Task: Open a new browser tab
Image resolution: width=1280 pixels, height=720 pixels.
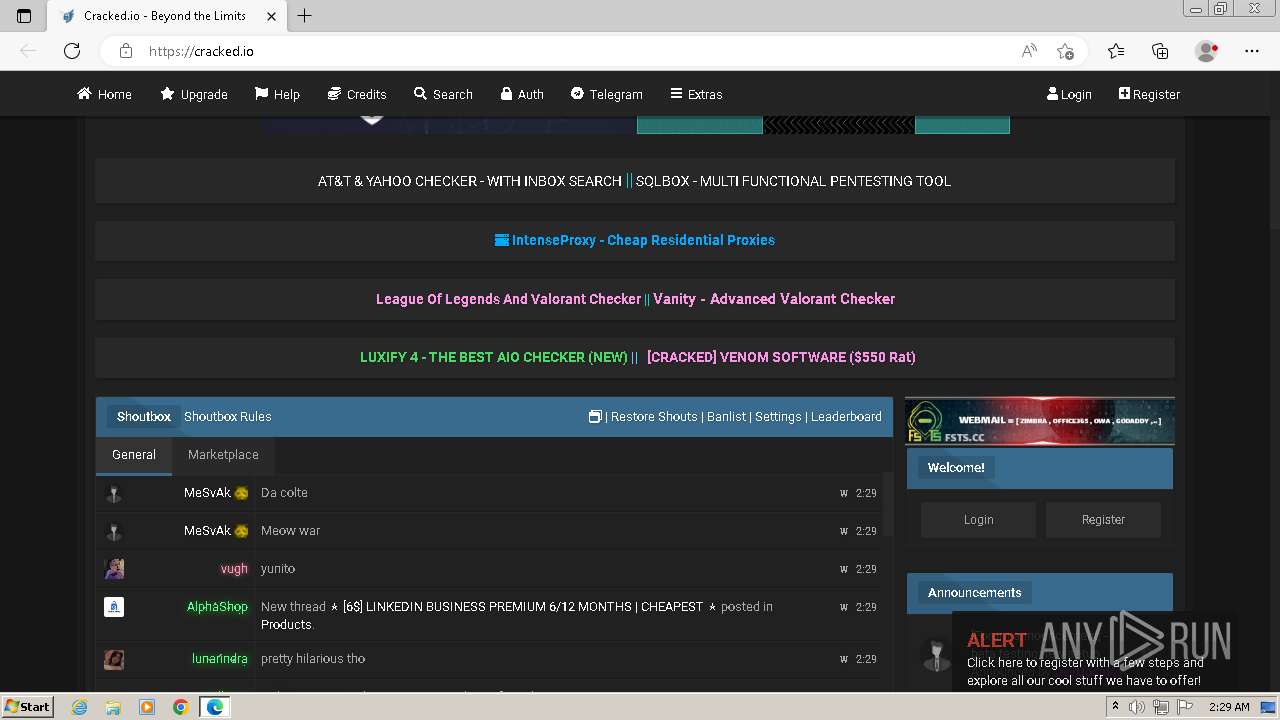Action: tap(305, 15)
